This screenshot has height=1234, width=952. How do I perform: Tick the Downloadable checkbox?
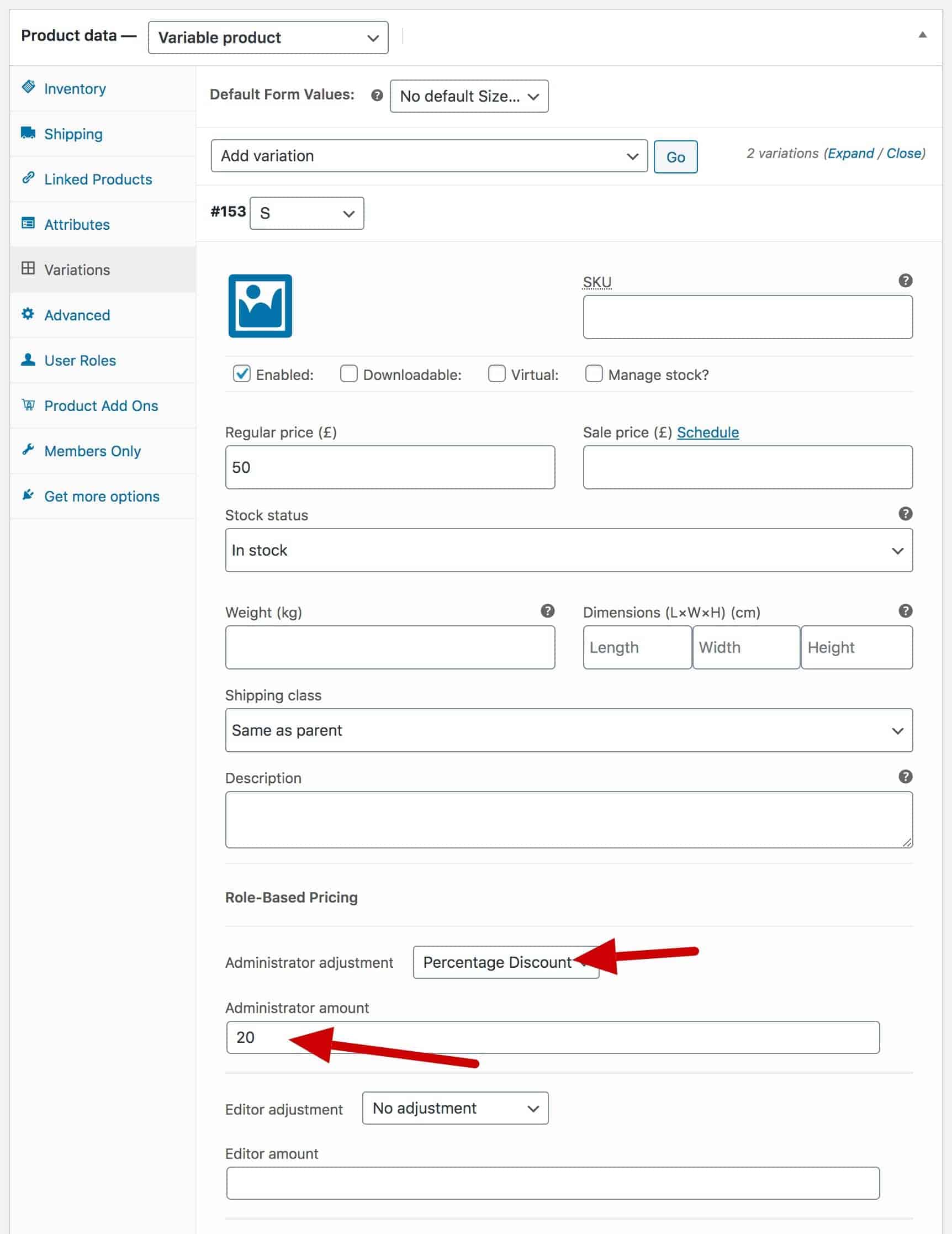click(348, 373)
